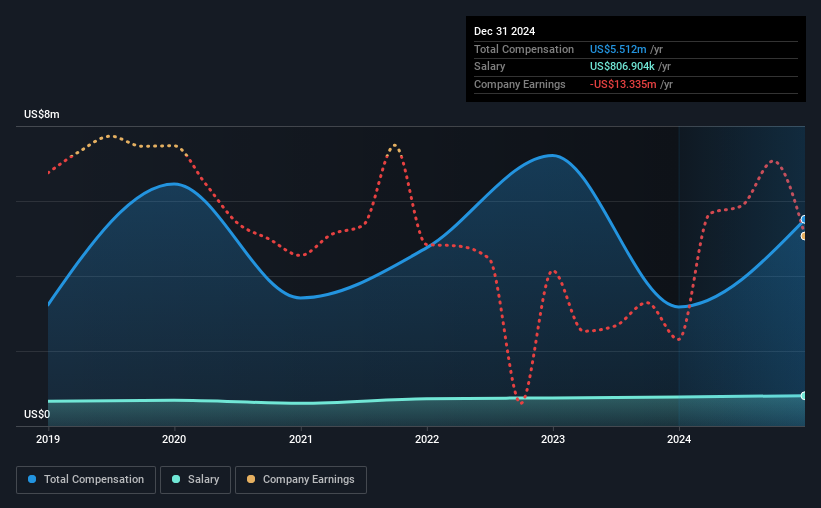Select the 2024 x-axis label

pyautogui.click(x=679, y=439)
